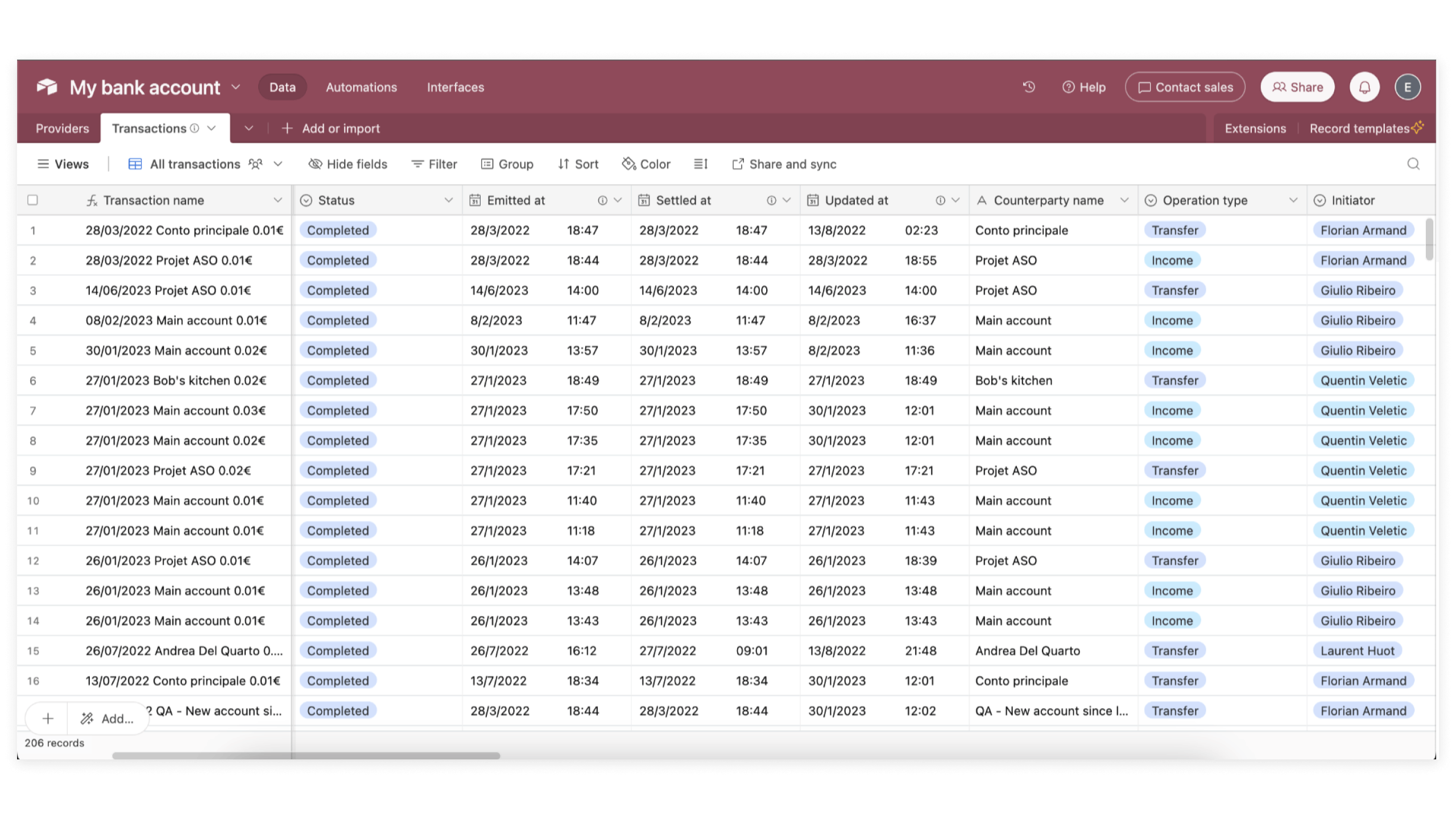The image size is (1456, 819).
Task: Expand the Transactions tab dropdown
Action: pos(213,128)
